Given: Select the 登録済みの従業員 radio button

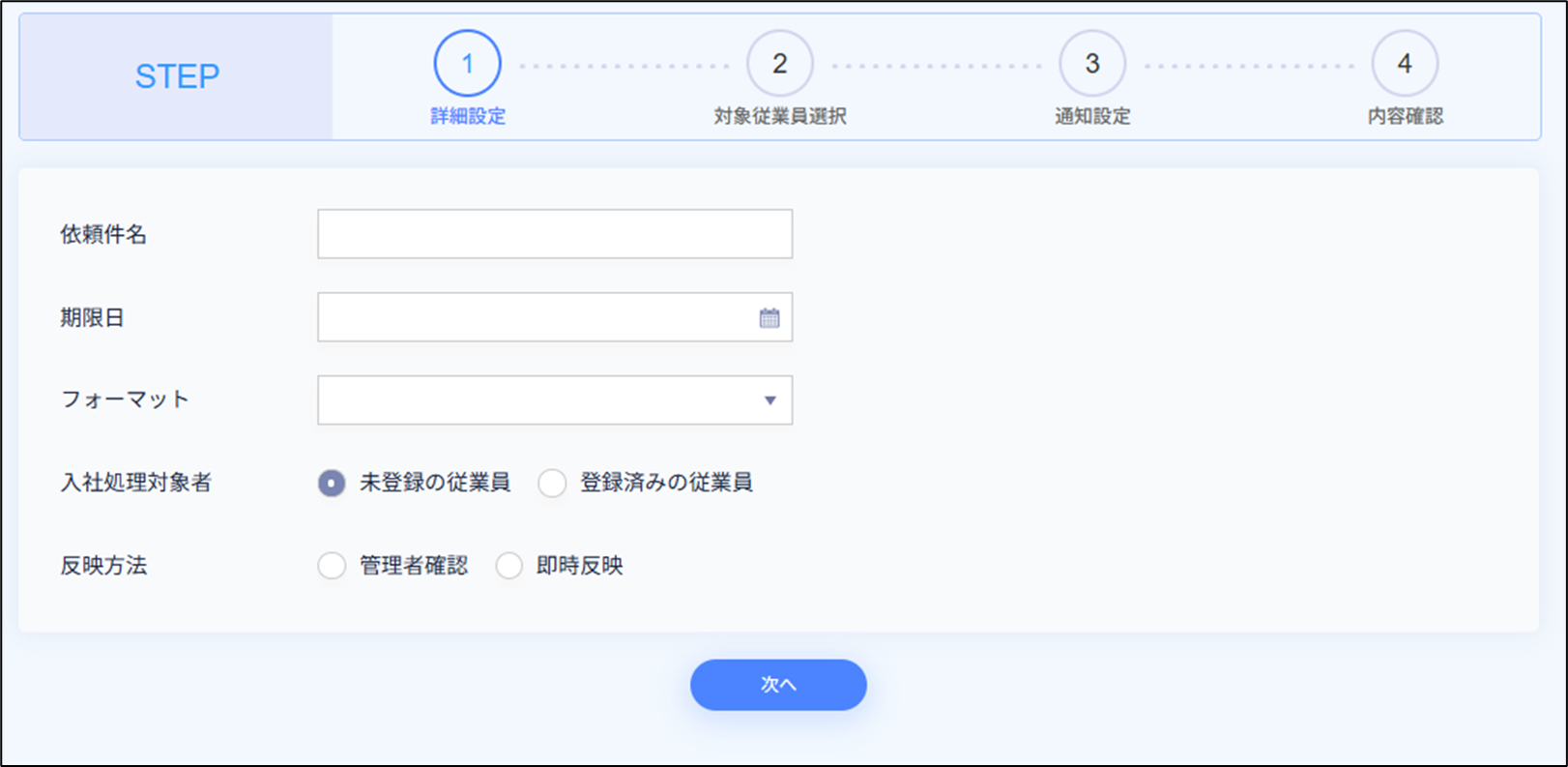Looking at the screenshot, I should pos(552,483).
